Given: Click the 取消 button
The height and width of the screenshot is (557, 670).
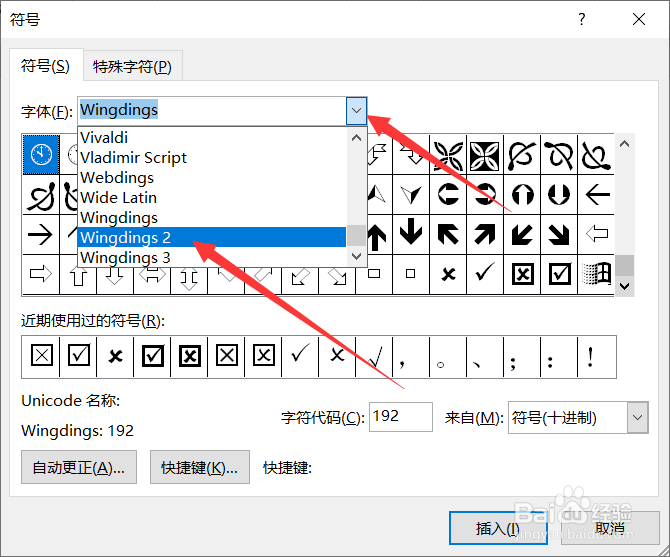Looking at the screenshot, I should [x=610, y=528].
